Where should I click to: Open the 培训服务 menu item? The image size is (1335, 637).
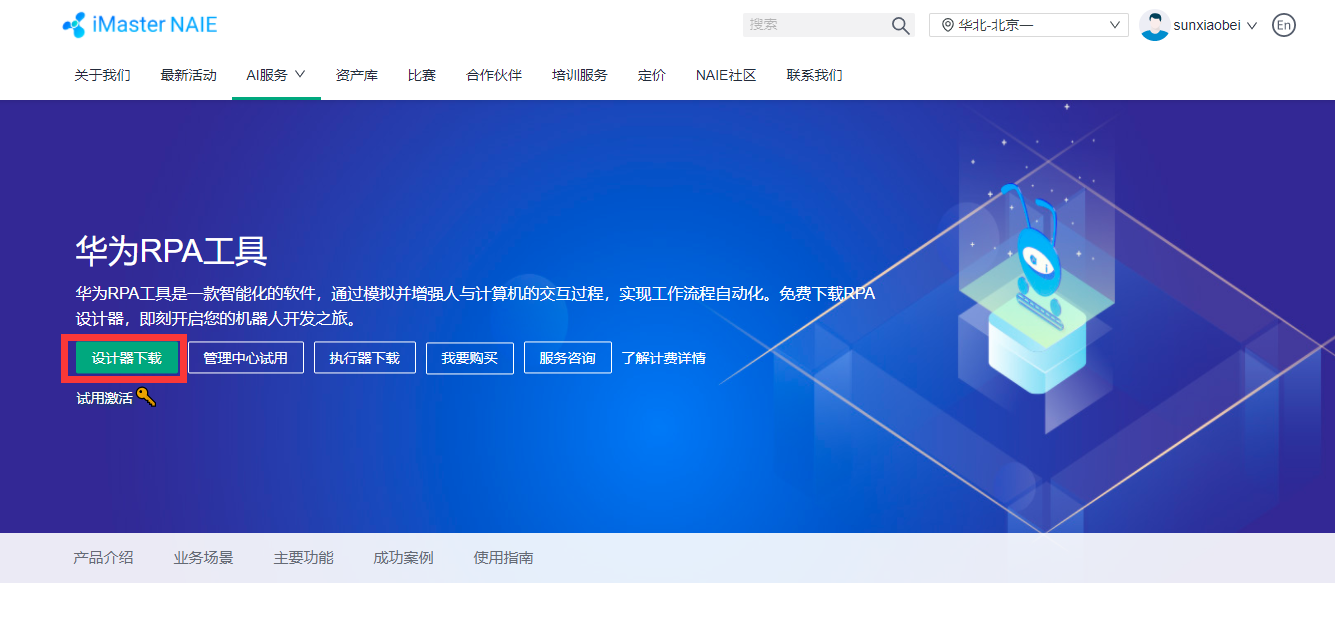pyautogui.click(x=580, y=75)
